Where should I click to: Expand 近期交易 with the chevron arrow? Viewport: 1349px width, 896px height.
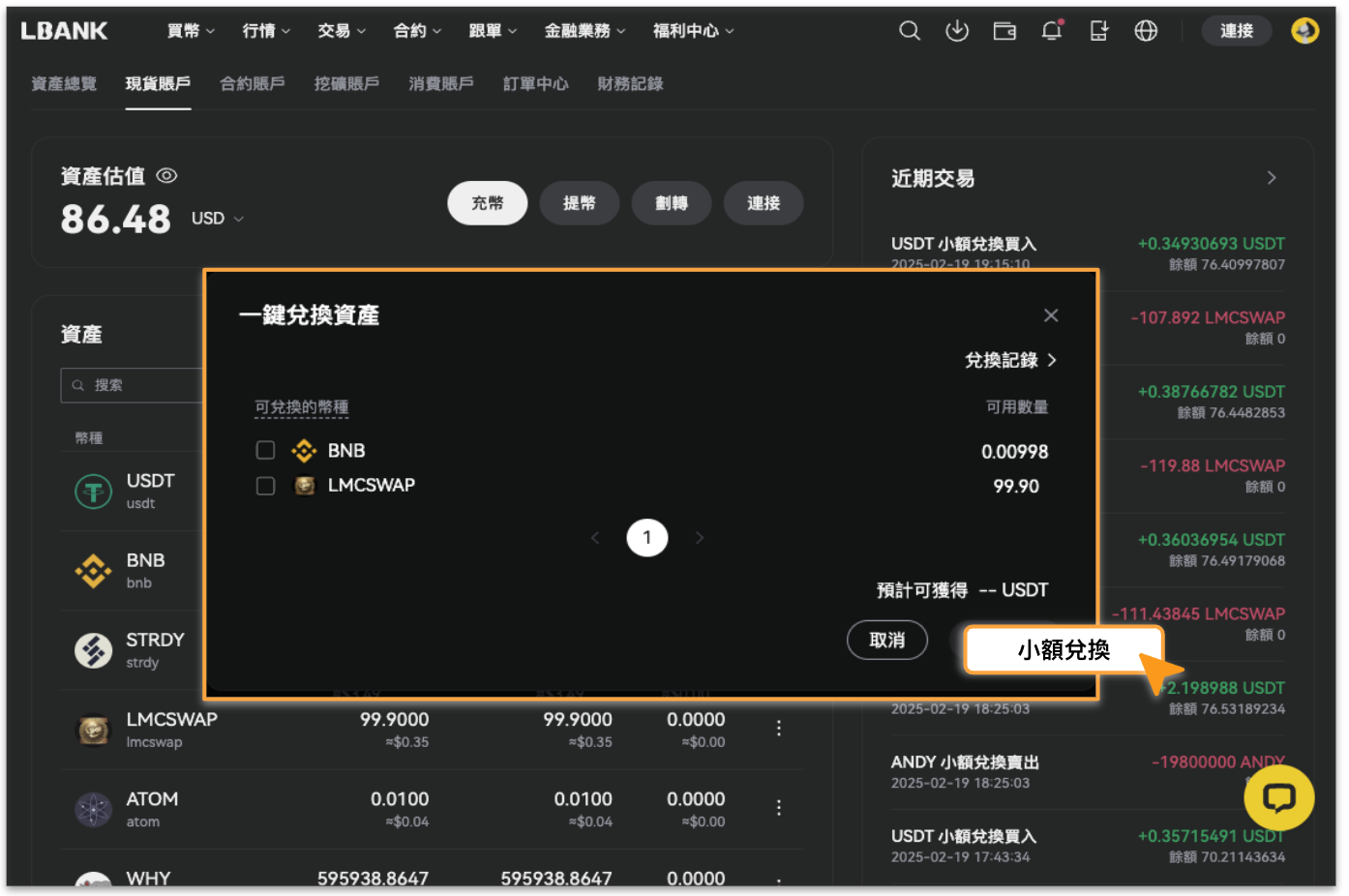(1272, 178)
